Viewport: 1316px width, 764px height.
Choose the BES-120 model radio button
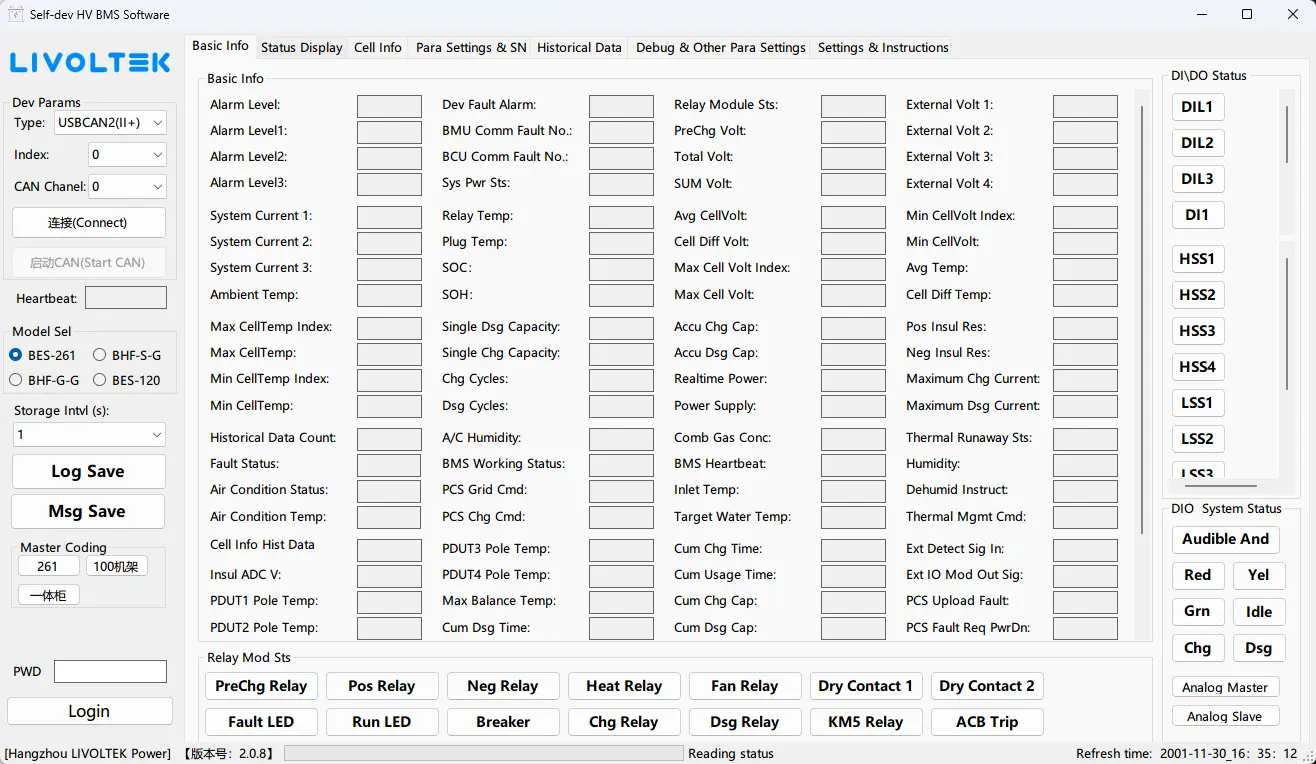point(127,380)
